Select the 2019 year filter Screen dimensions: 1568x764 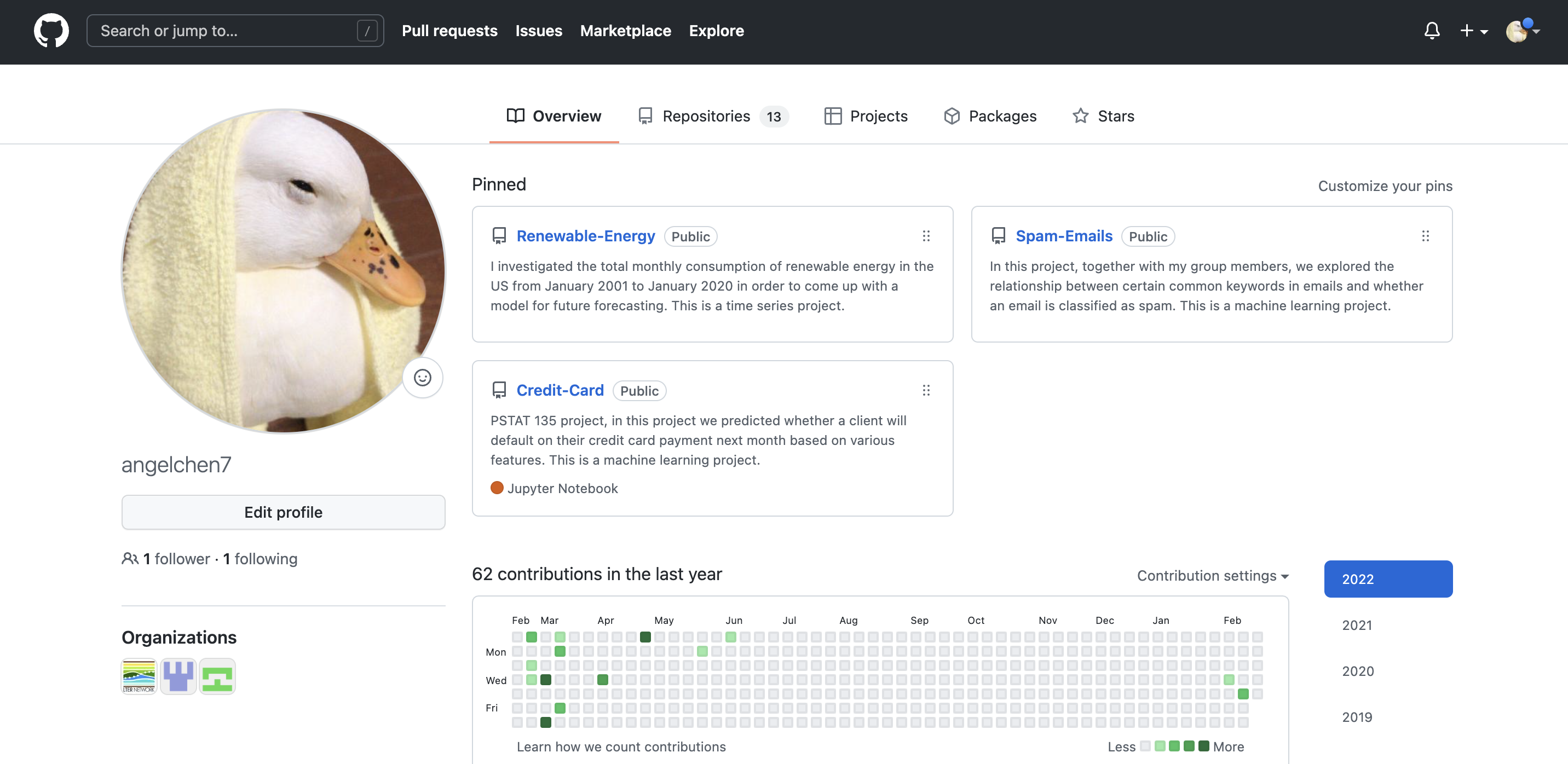click(x=1357, y=717)
